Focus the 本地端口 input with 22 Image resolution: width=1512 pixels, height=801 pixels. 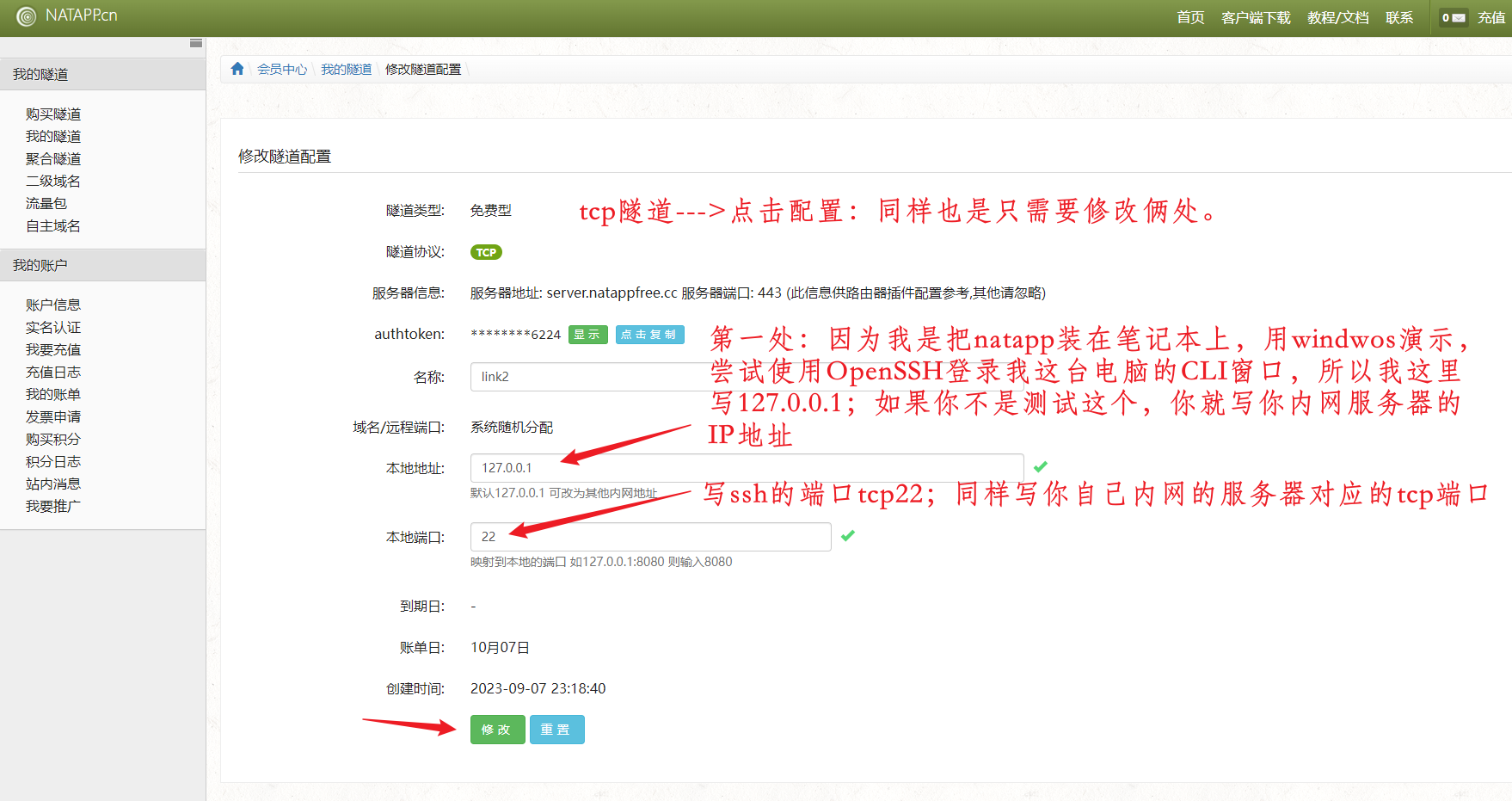pyautogui.click(x=651, y=537)
